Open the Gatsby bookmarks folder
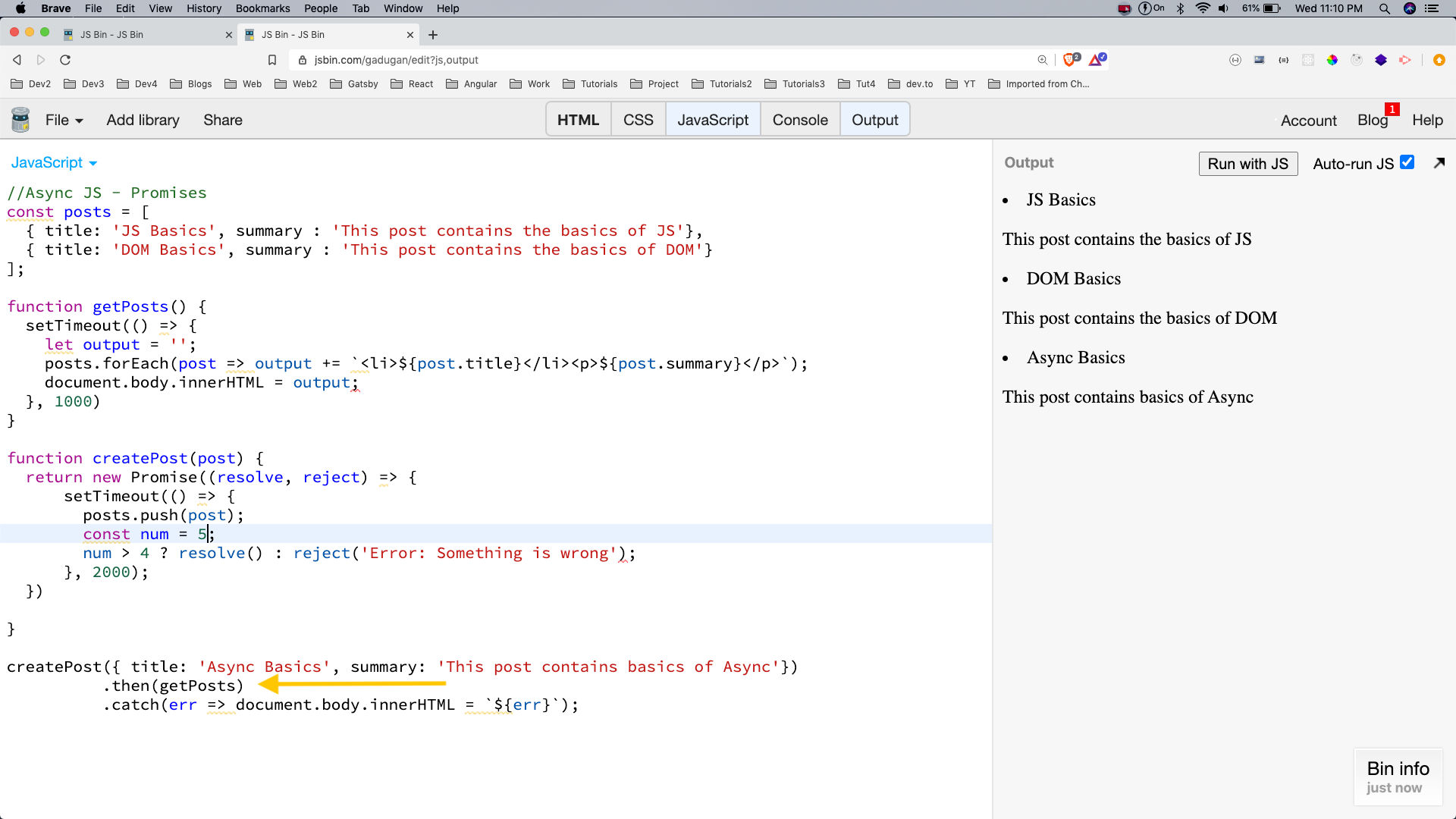This screenshot has width=1456, height=819. click(354, 84)
